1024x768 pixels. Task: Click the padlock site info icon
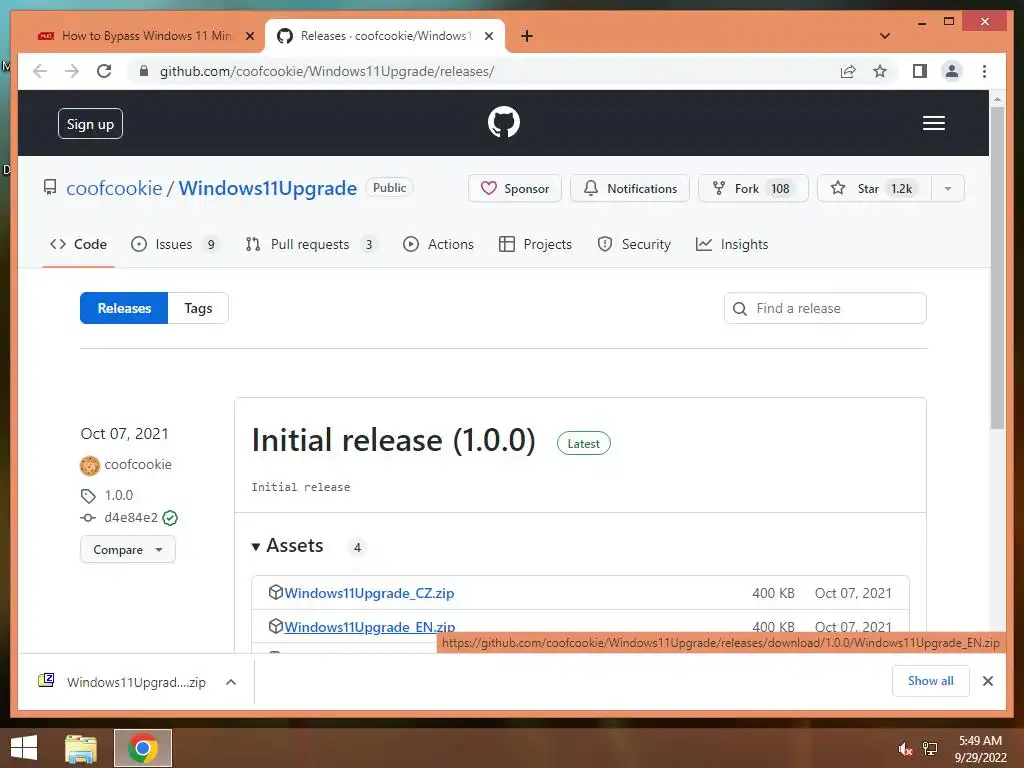pos(144,71)
